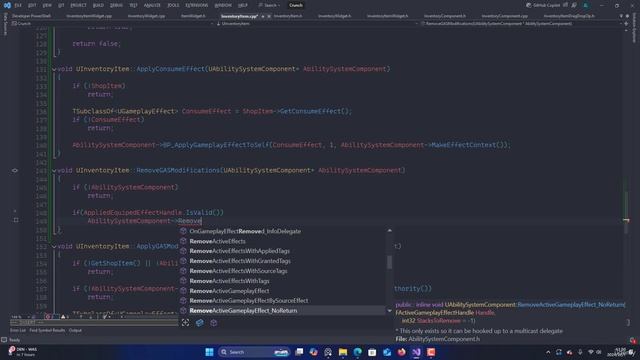
Task: Click the weather widget on the taskbar
Action: pos(23,352)
